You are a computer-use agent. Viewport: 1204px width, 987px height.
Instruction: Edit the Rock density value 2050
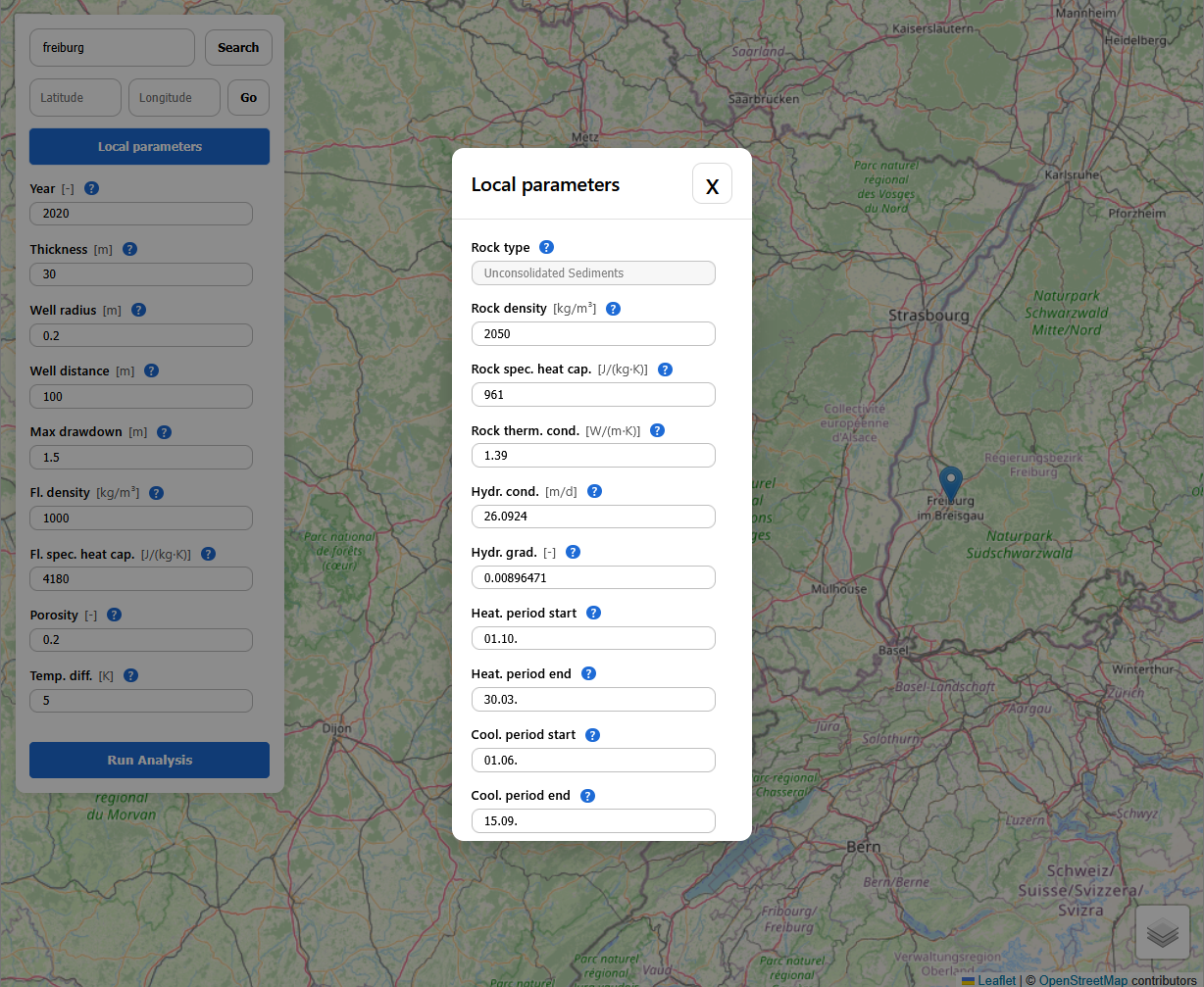[x=593, y=333]
